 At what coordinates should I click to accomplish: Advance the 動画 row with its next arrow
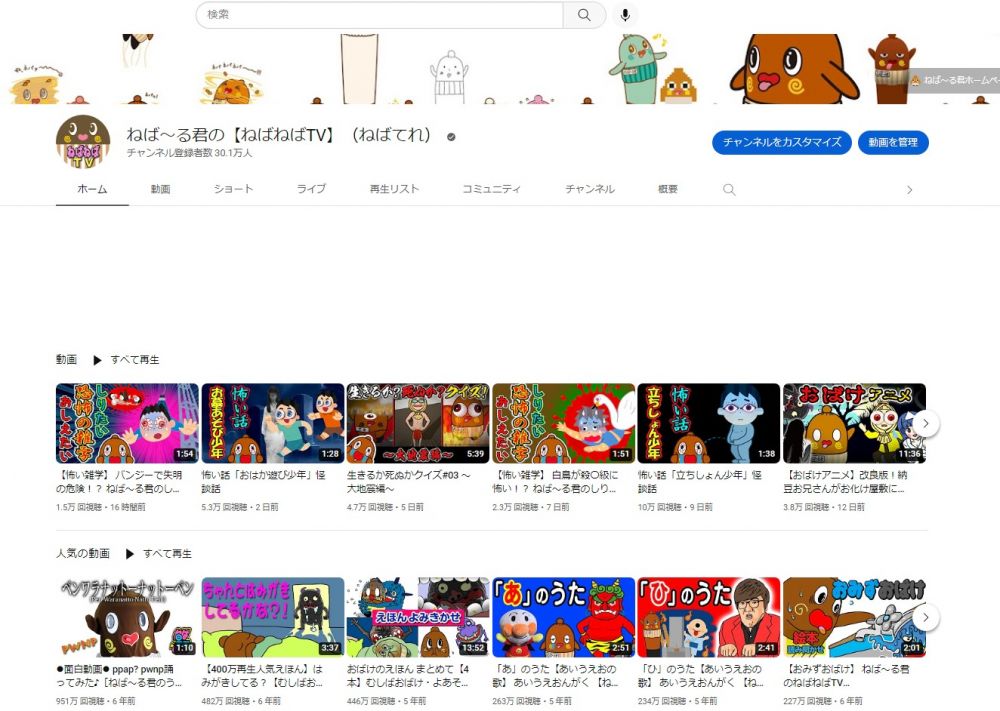pos(926,423)
